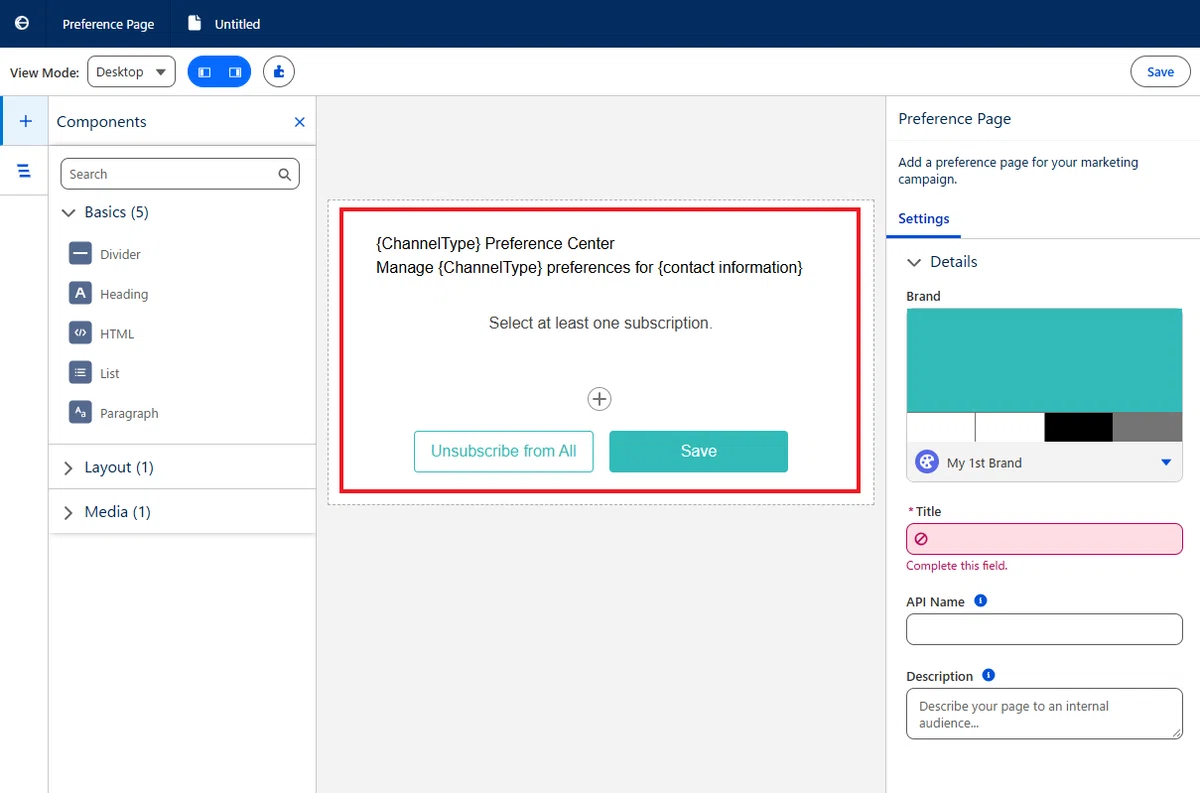1200x793 pixels.
Task: Open the View Mode Desktop dropdown
Action: tap(132, 72)
